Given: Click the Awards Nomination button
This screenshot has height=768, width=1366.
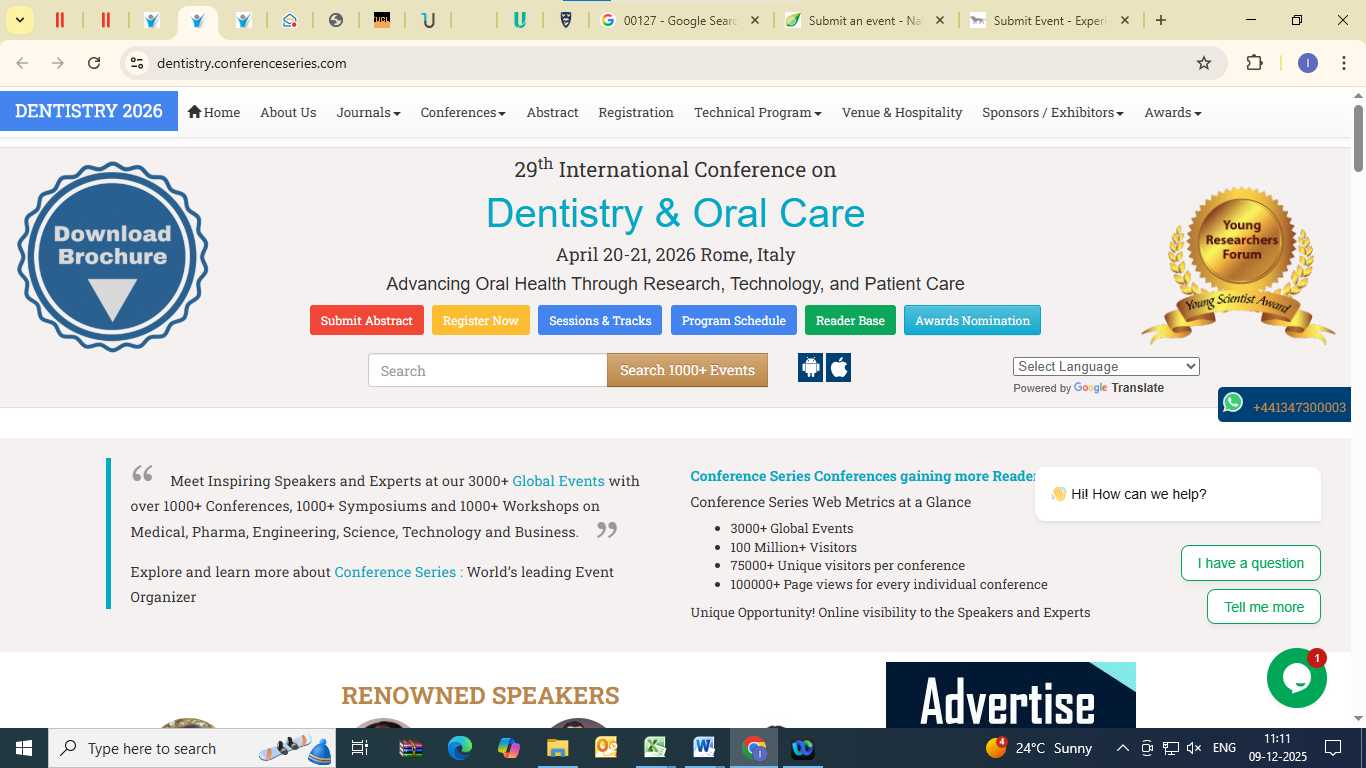Looking at the screenshot, I should tap(972, 320).
